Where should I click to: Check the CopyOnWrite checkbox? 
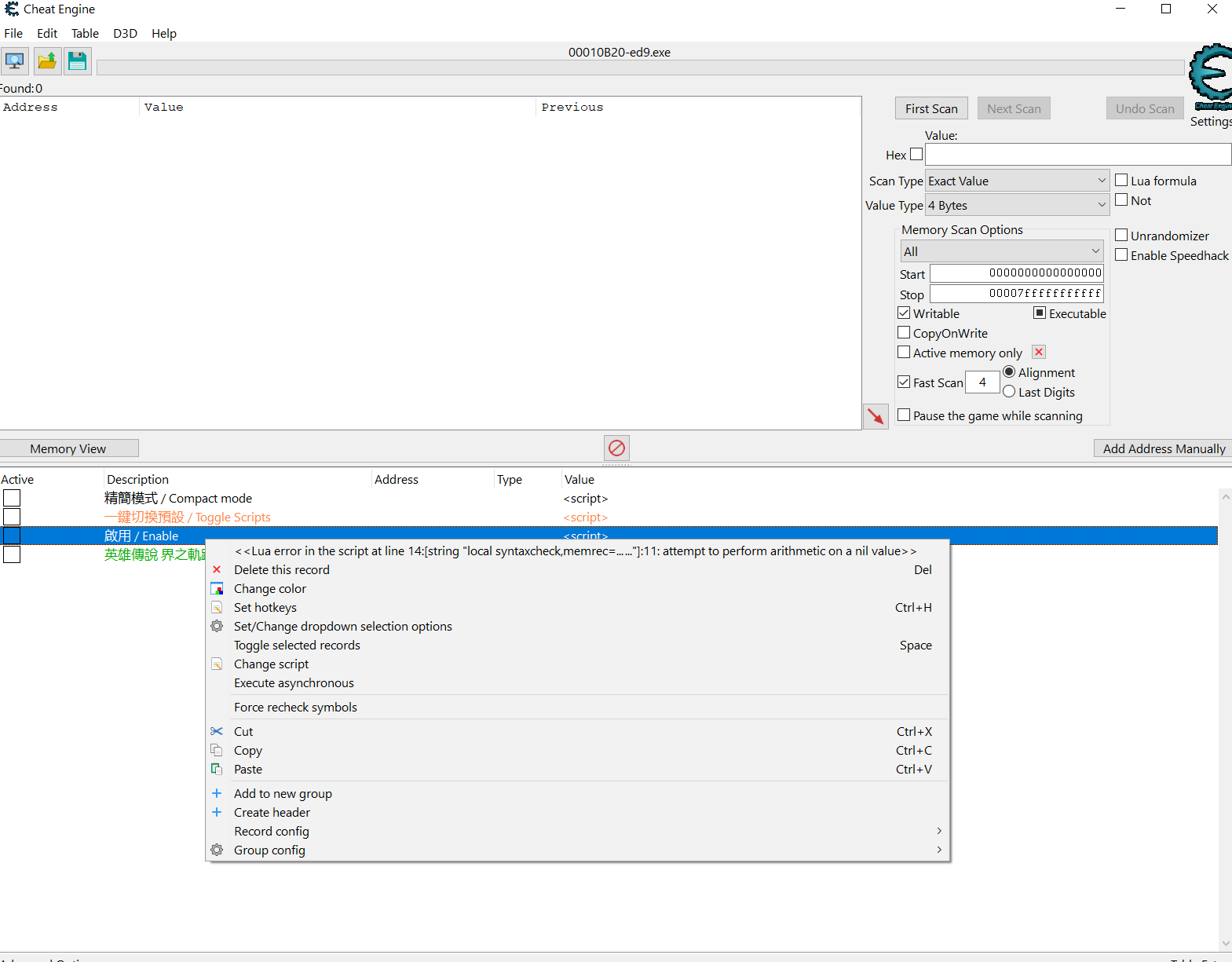pyautogui.click(x=904, y=333)
